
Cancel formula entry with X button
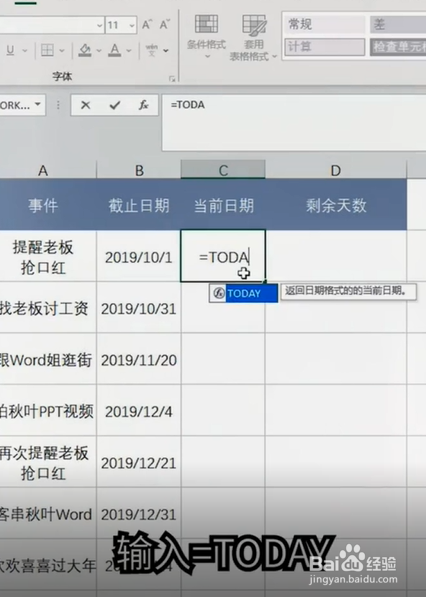point(86,105)
